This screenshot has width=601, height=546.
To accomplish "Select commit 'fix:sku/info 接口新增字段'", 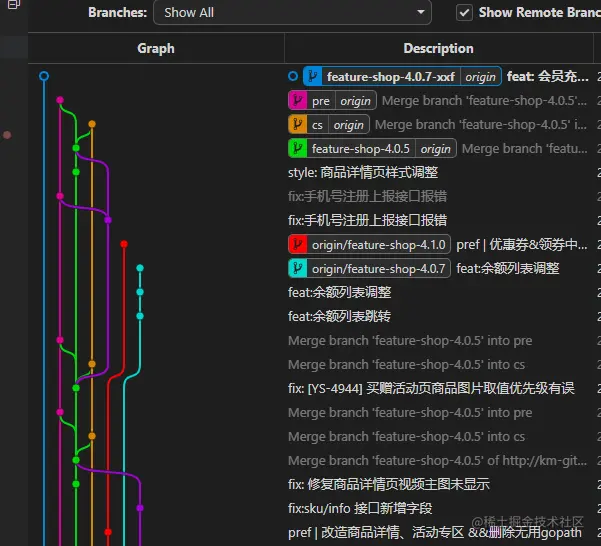I will (360, 508).
